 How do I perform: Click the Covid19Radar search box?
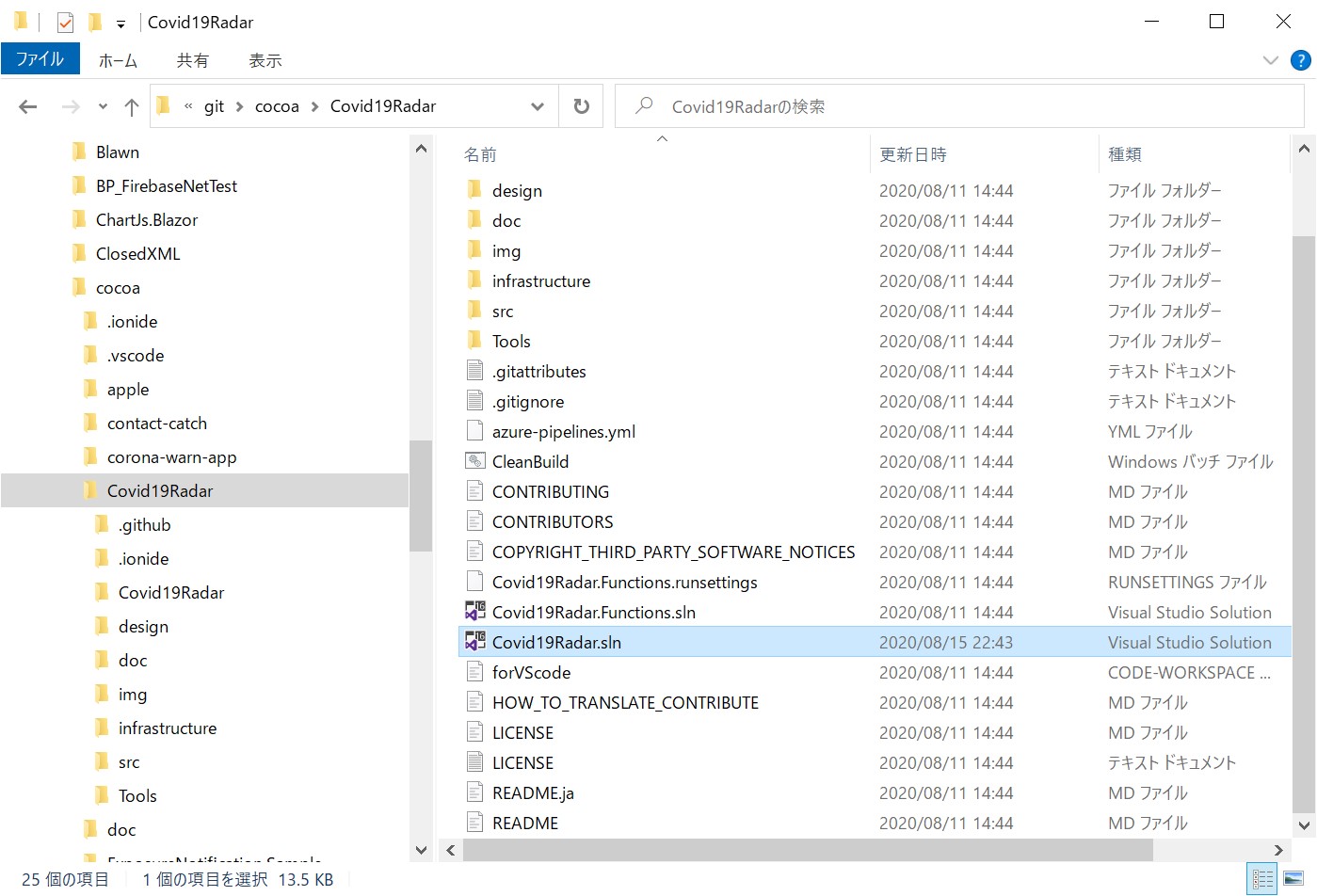tap(960, 106)
